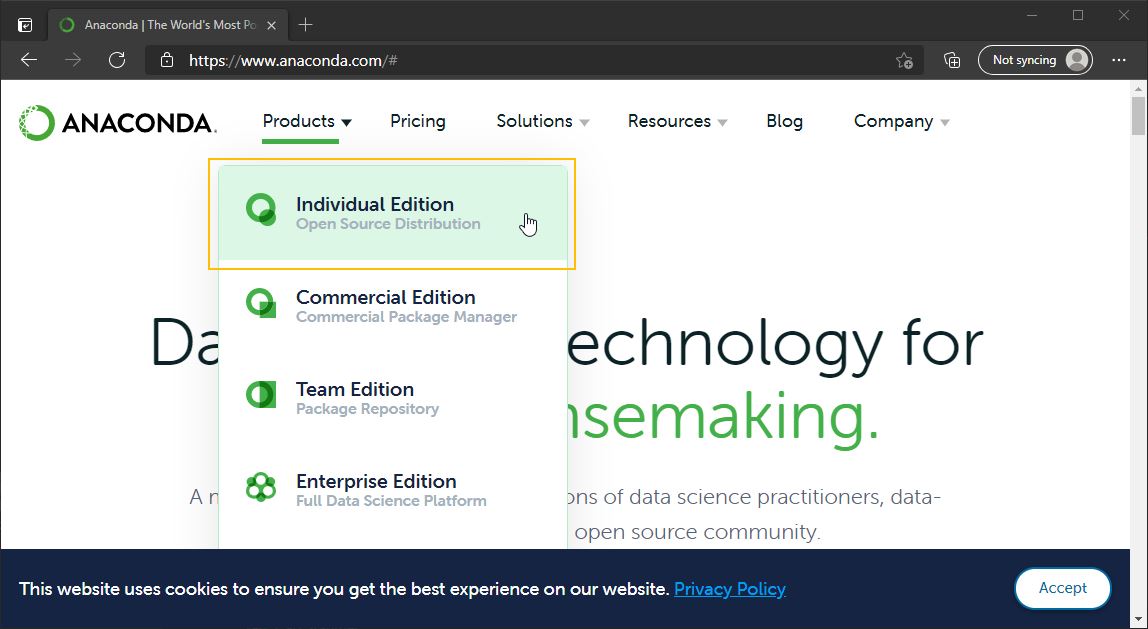Click the Commercial Edition product icon
The height and width of the screenshot is (629, 1148).
point(261,303)
